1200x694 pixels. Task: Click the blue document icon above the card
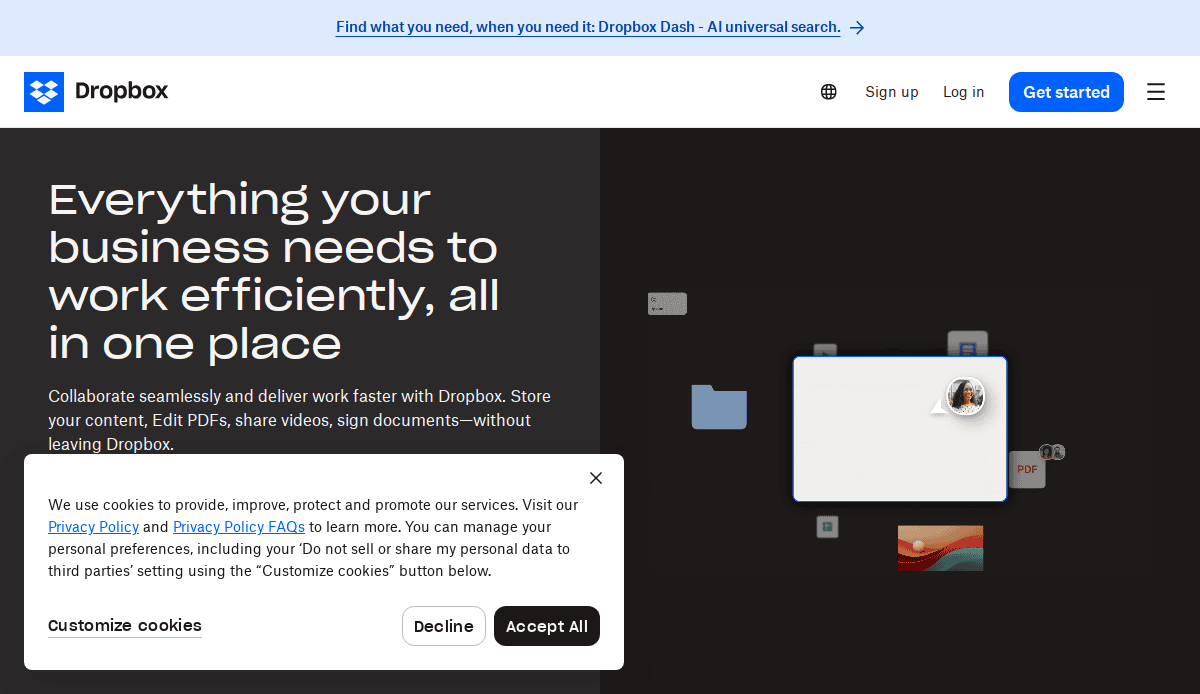tap(967, 345)
